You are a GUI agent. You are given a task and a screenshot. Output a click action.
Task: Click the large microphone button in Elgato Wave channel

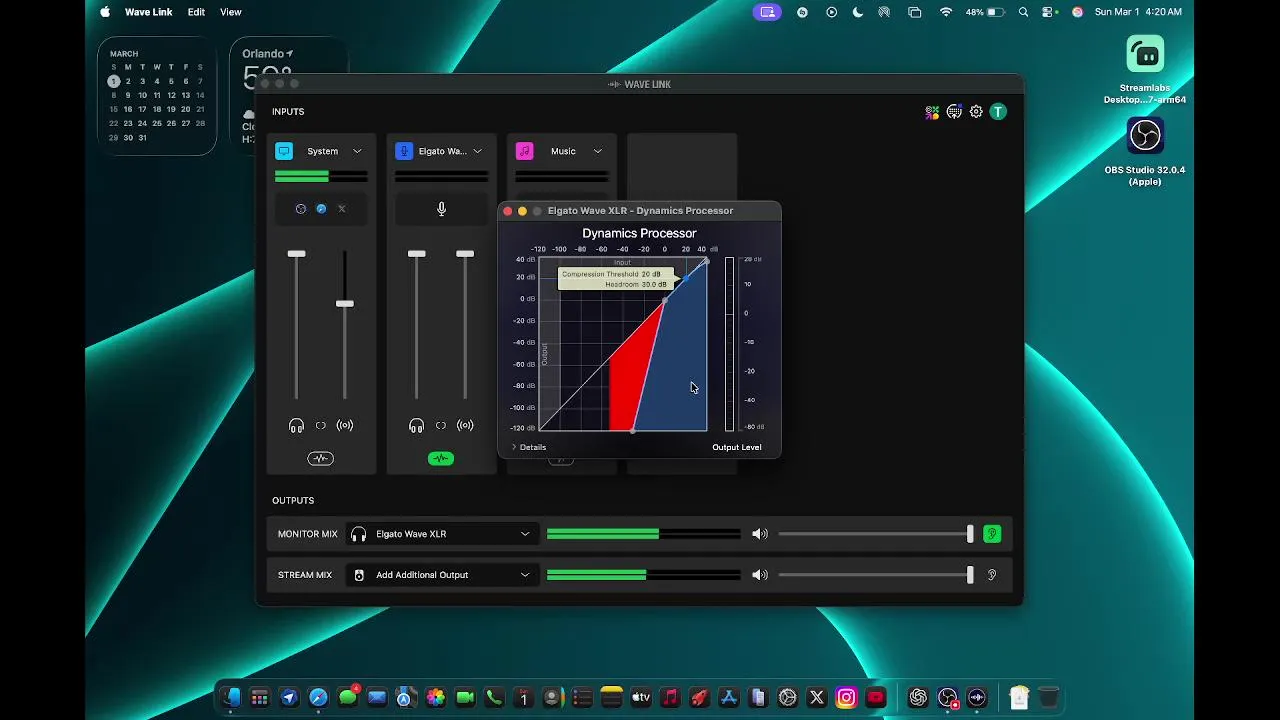(441, 209)
